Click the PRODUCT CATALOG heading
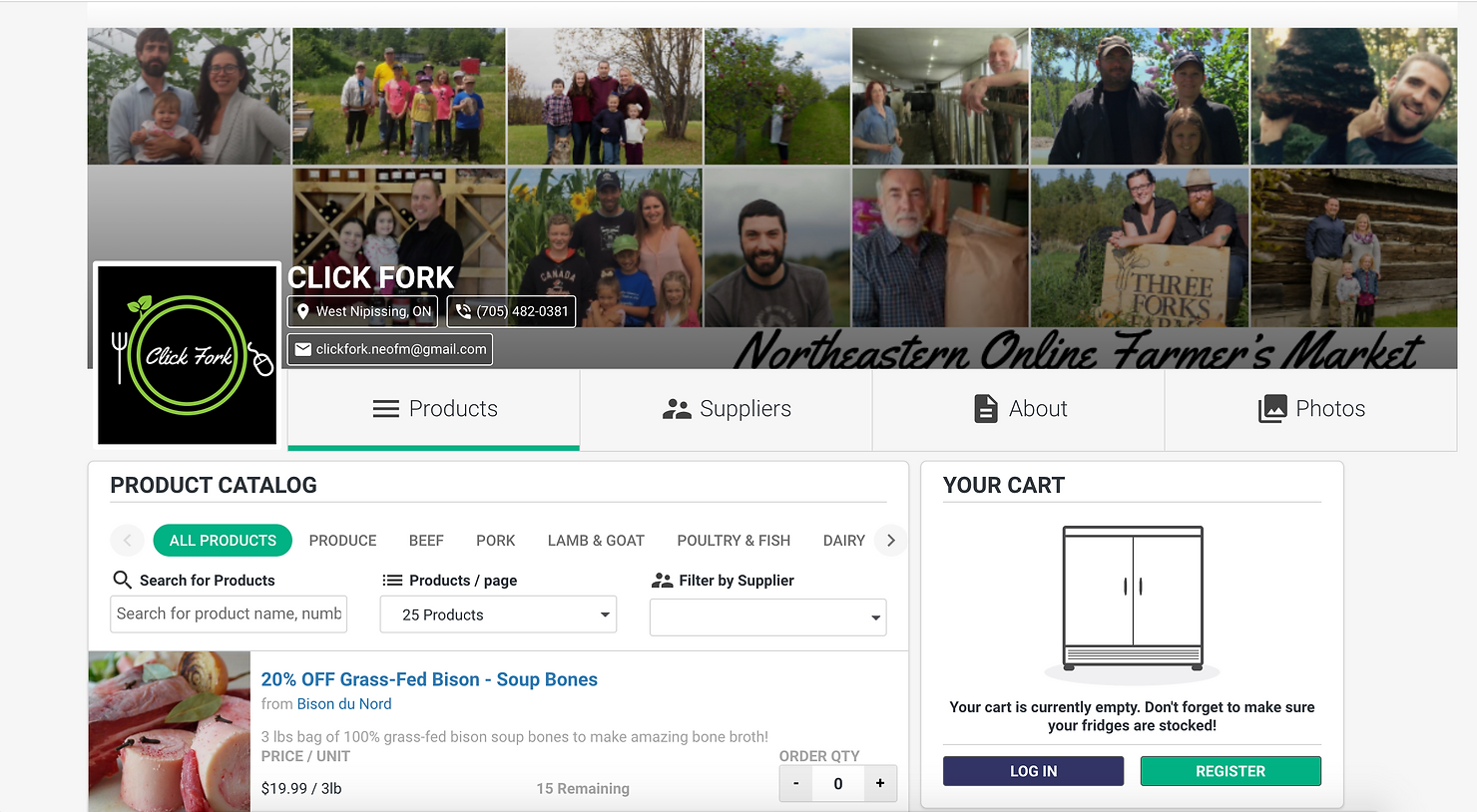 pos(214,485)
